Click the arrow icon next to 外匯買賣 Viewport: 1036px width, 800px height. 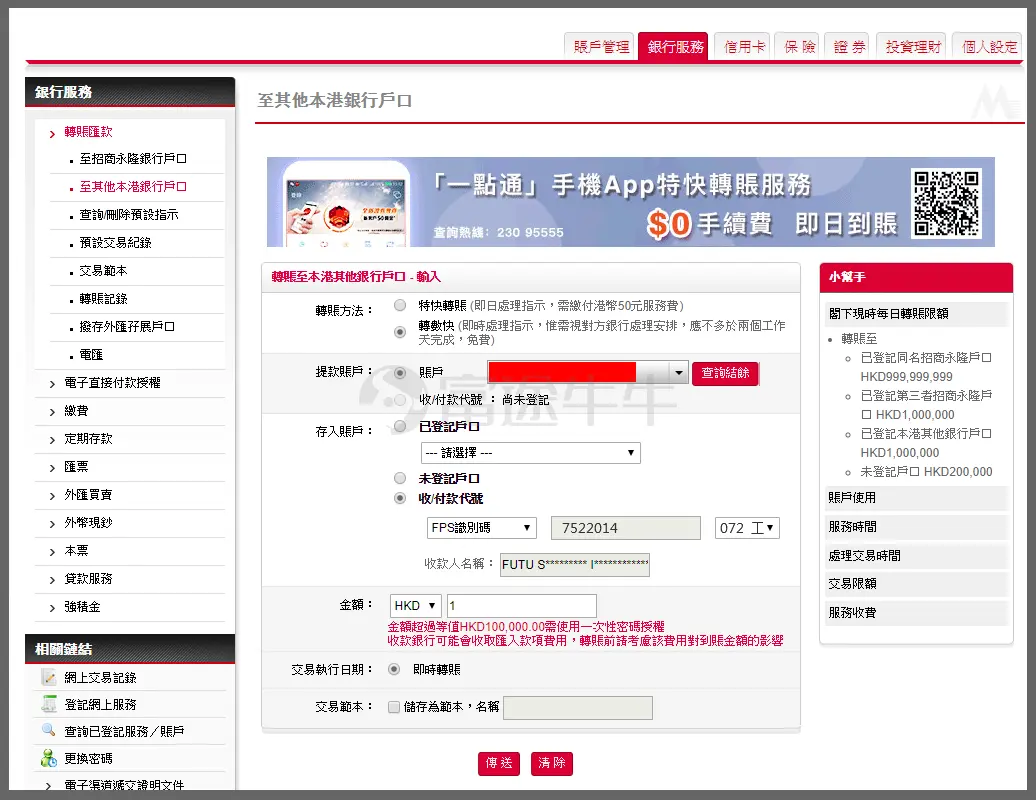click(52, 495)
